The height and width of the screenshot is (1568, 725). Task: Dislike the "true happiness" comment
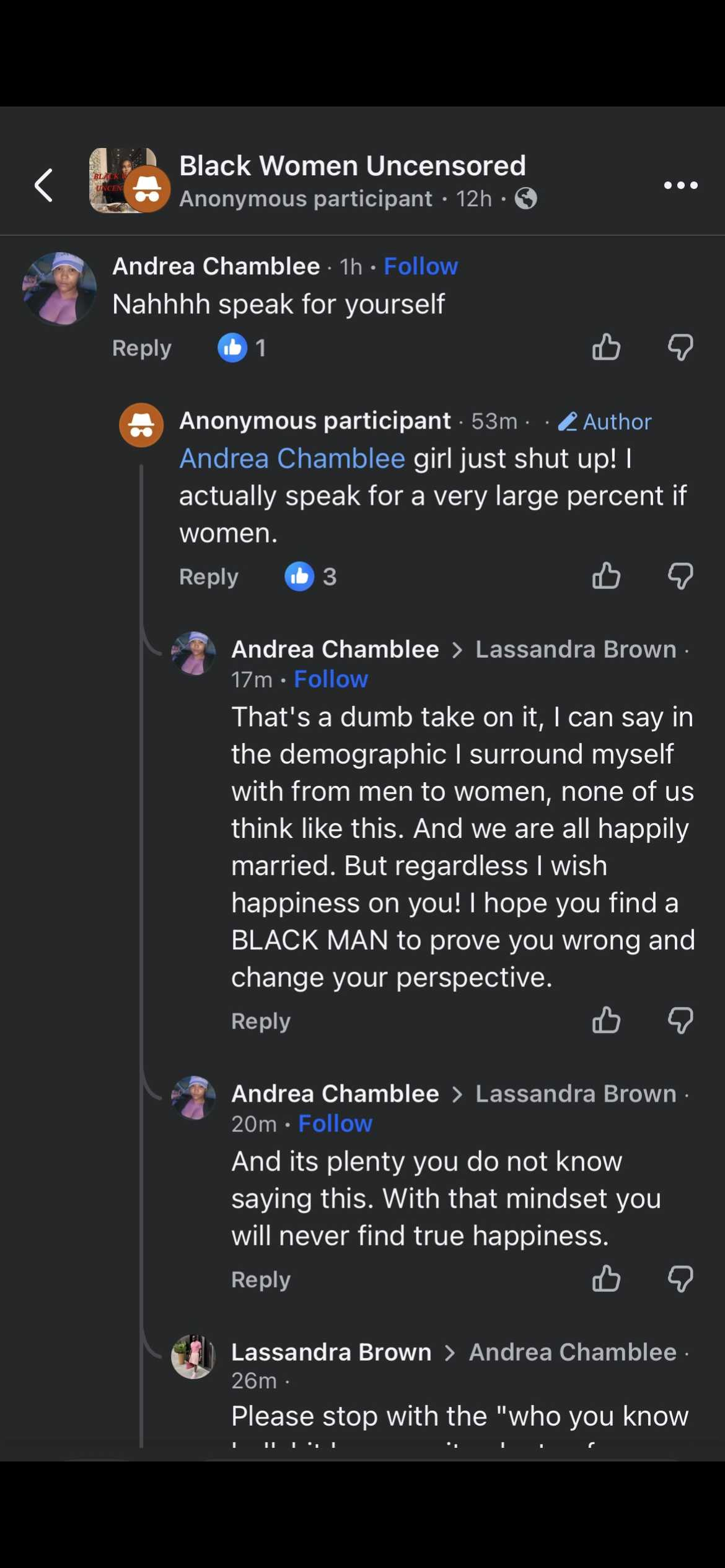(680, 1278)
